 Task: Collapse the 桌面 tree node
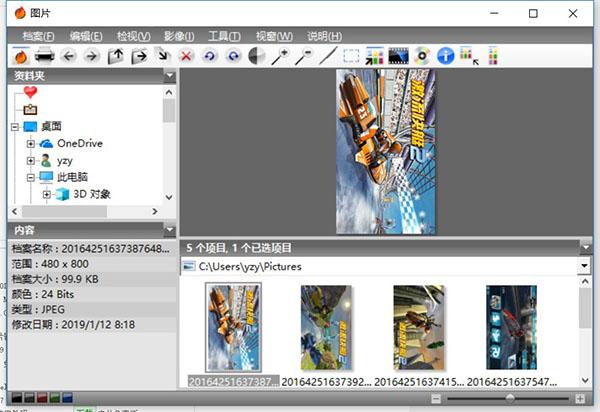(x=15, y=127)
